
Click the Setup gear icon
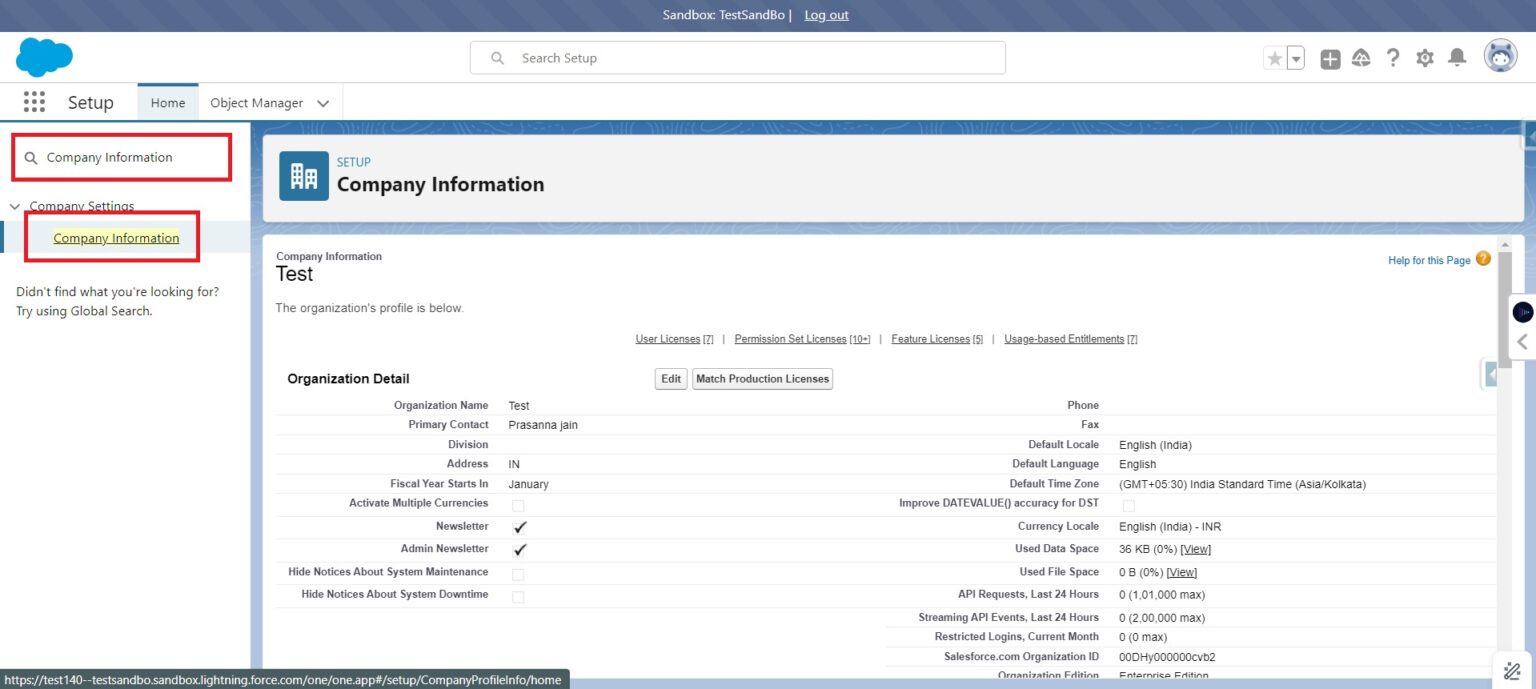click(1424, 58)
